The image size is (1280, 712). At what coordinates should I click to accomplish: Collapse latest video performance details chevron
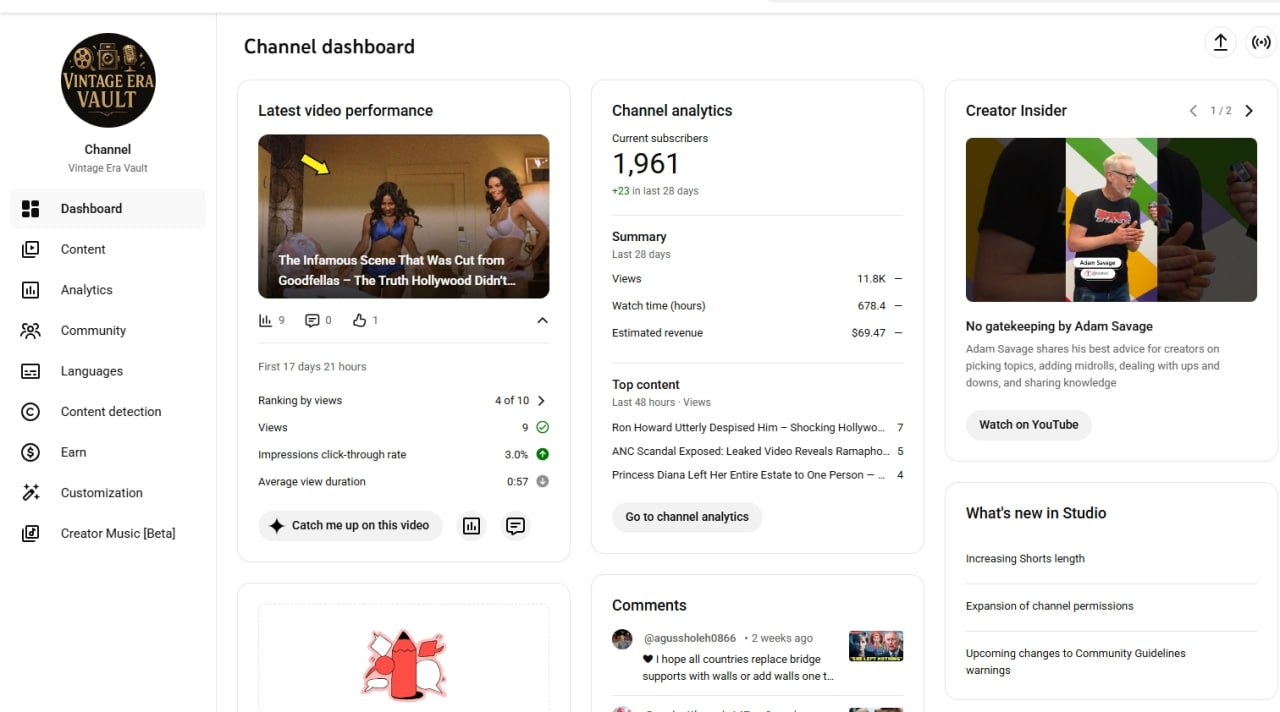(x=542, y=321)
